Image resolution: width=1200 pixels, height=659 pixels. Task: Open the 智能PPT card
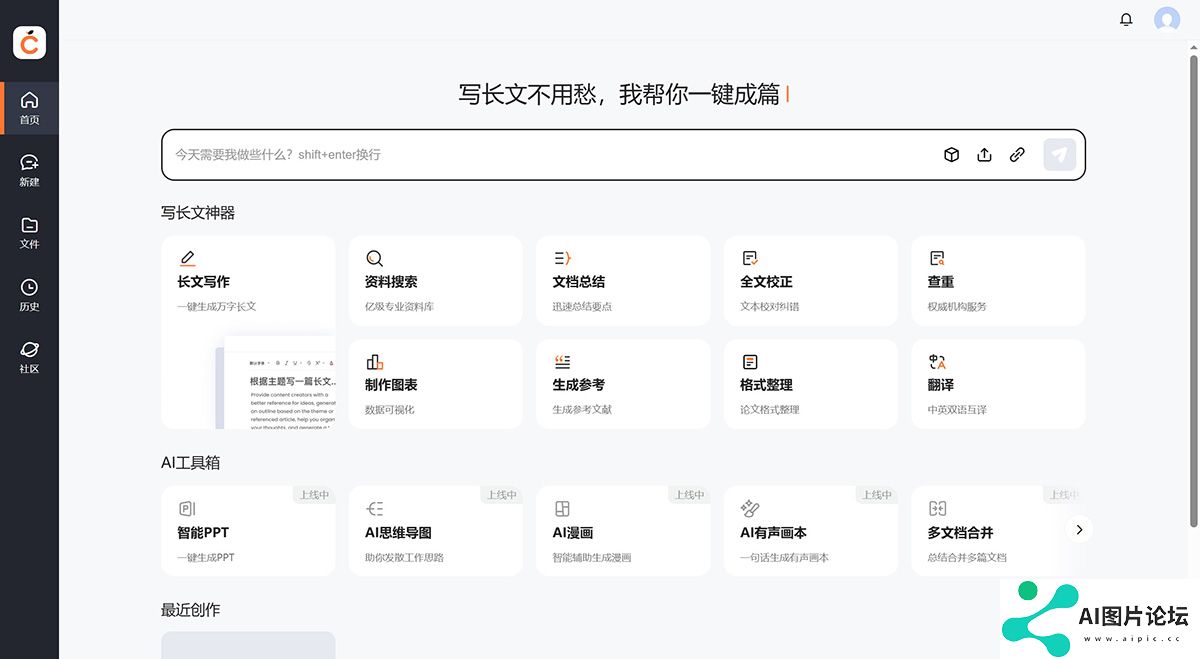tap(248, 531)
